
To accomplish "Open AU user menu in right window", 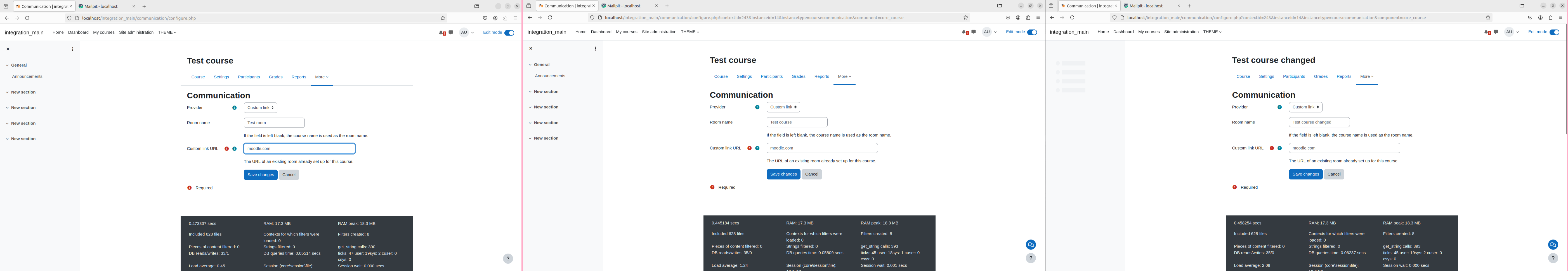I will [x=1512, y=32].
